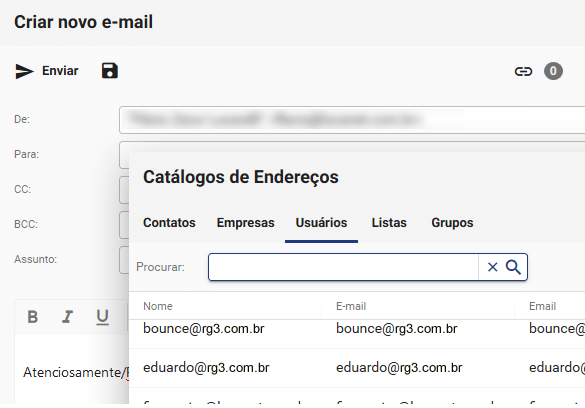Send the email with the Enviar icon

point(24,71)
